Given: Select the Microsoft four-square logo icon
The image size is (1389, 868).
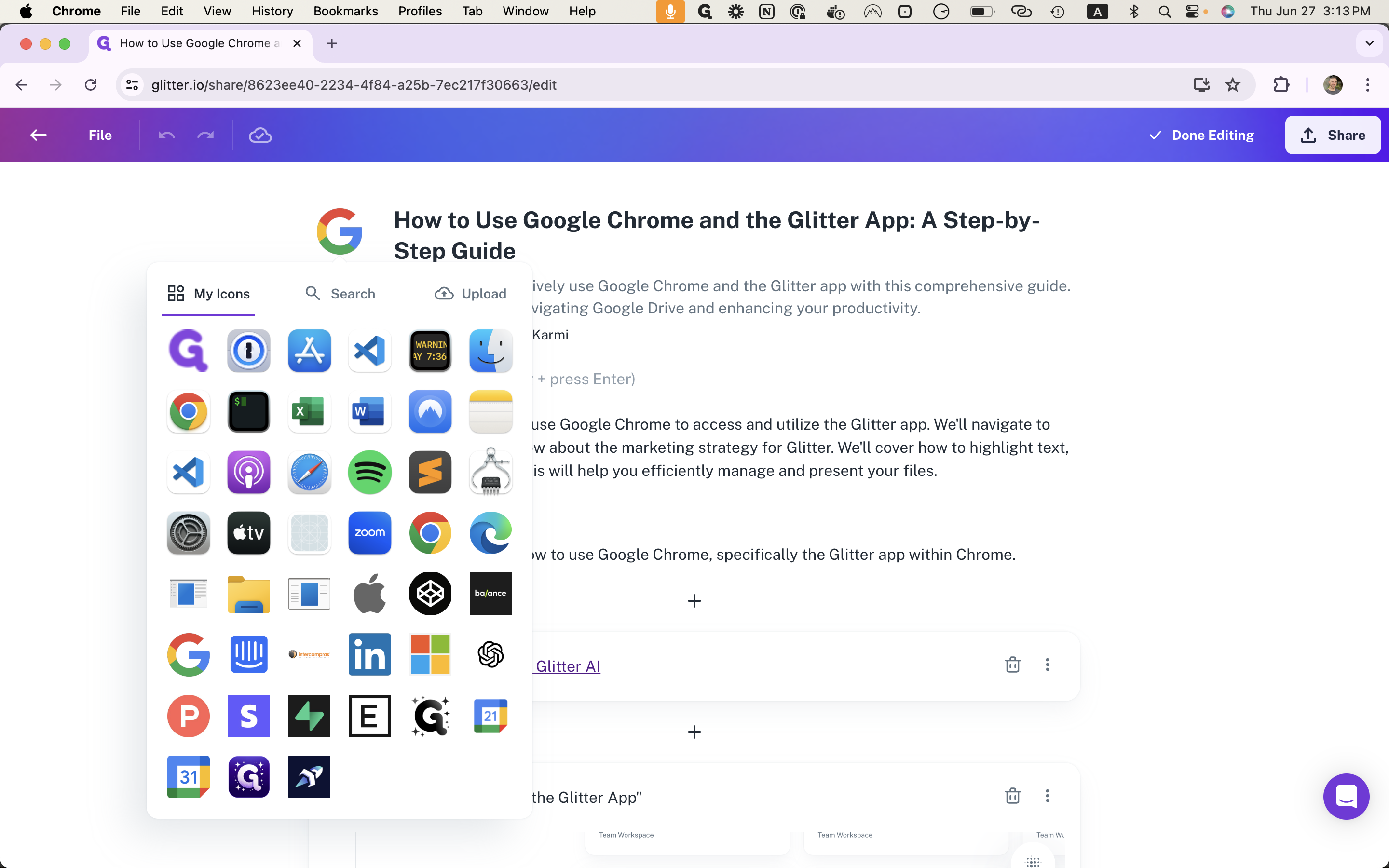Looking at the screenshot, I should pyautogui.click(x=431, y=654).
